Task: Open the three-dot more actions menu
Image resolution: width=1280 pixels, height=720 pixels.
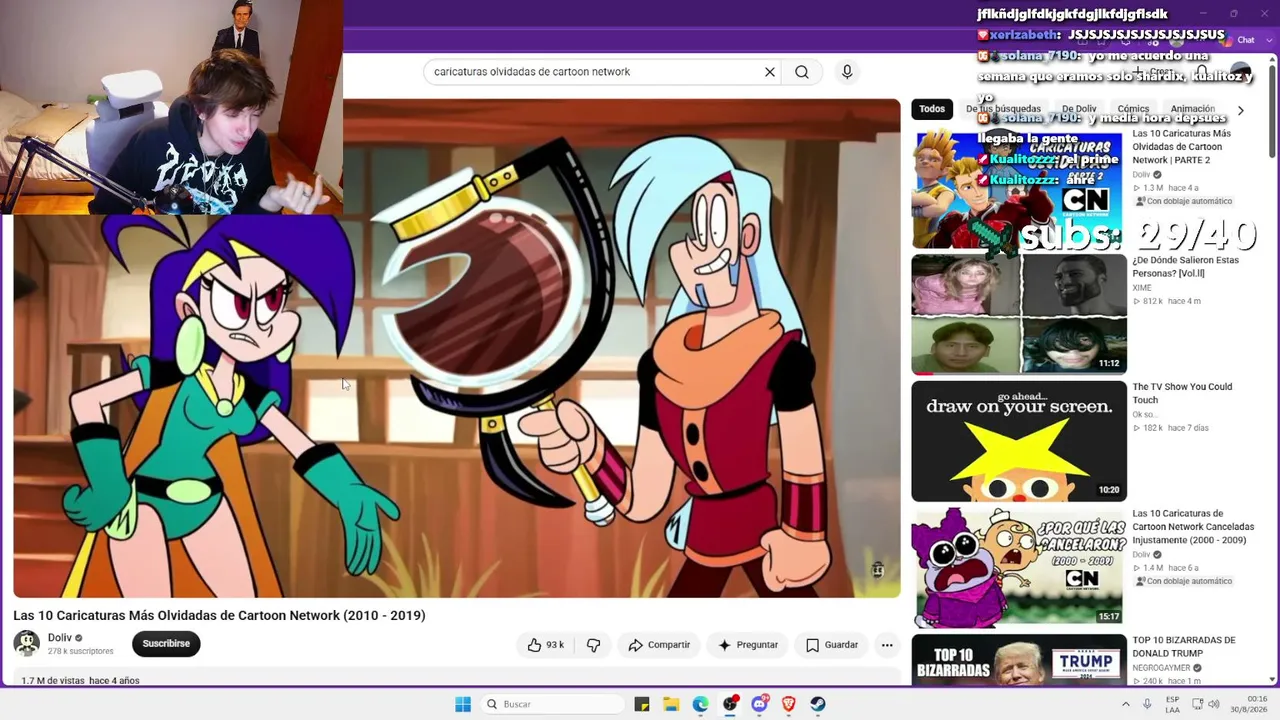Action: point(887,645)
